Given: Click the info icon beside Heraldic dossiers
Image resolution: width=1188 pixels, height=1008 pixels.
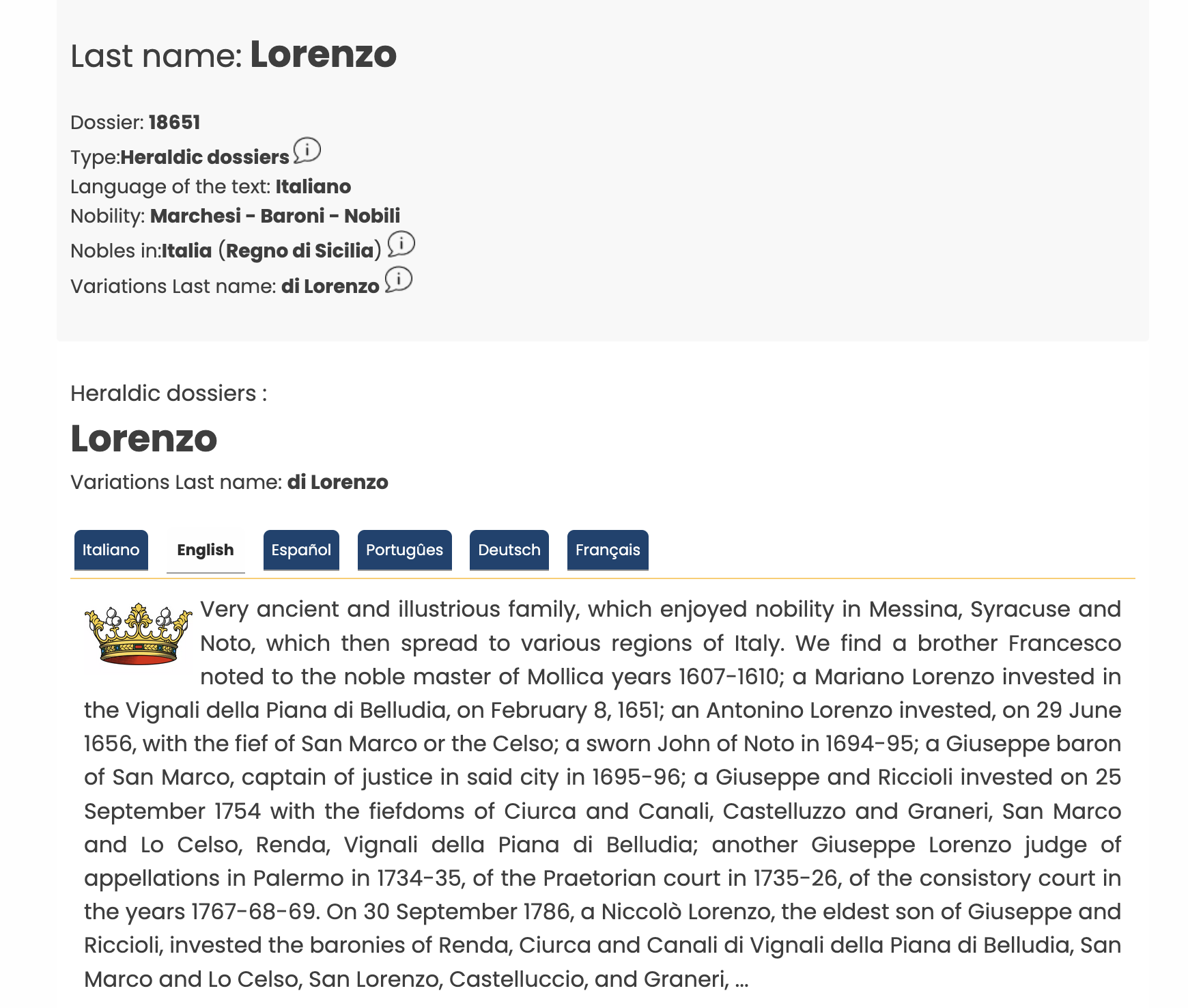Looking at the screenshot, I should [x=307, y=150].
